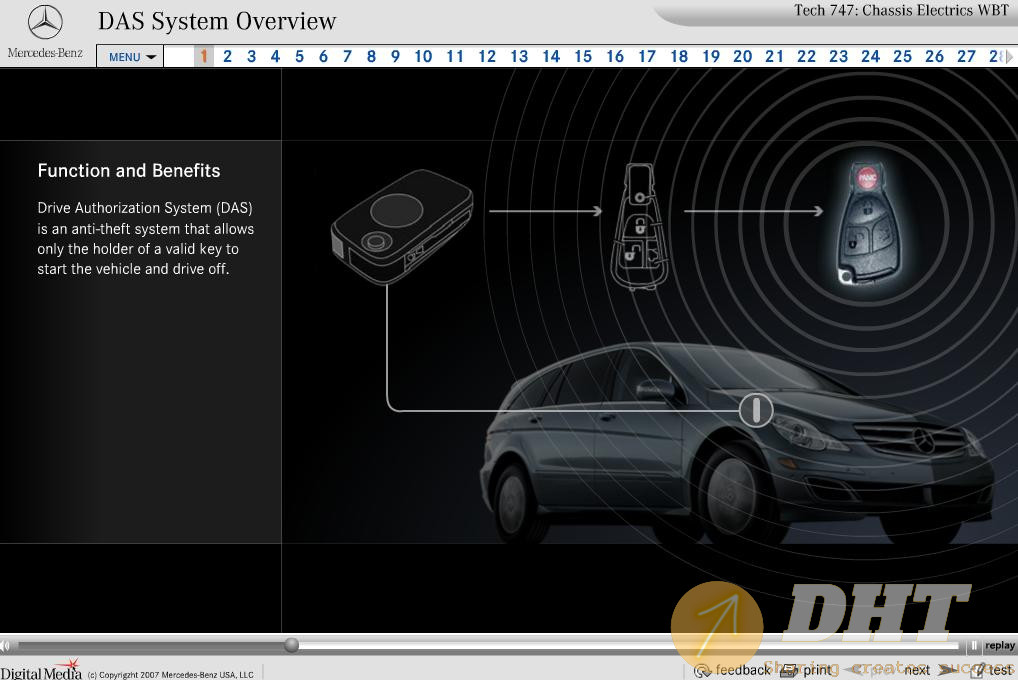Click the 'Mercedes-Benz' wordmark under the star
The width and height of the screenshot is (1018, 680).
[45, 53]
